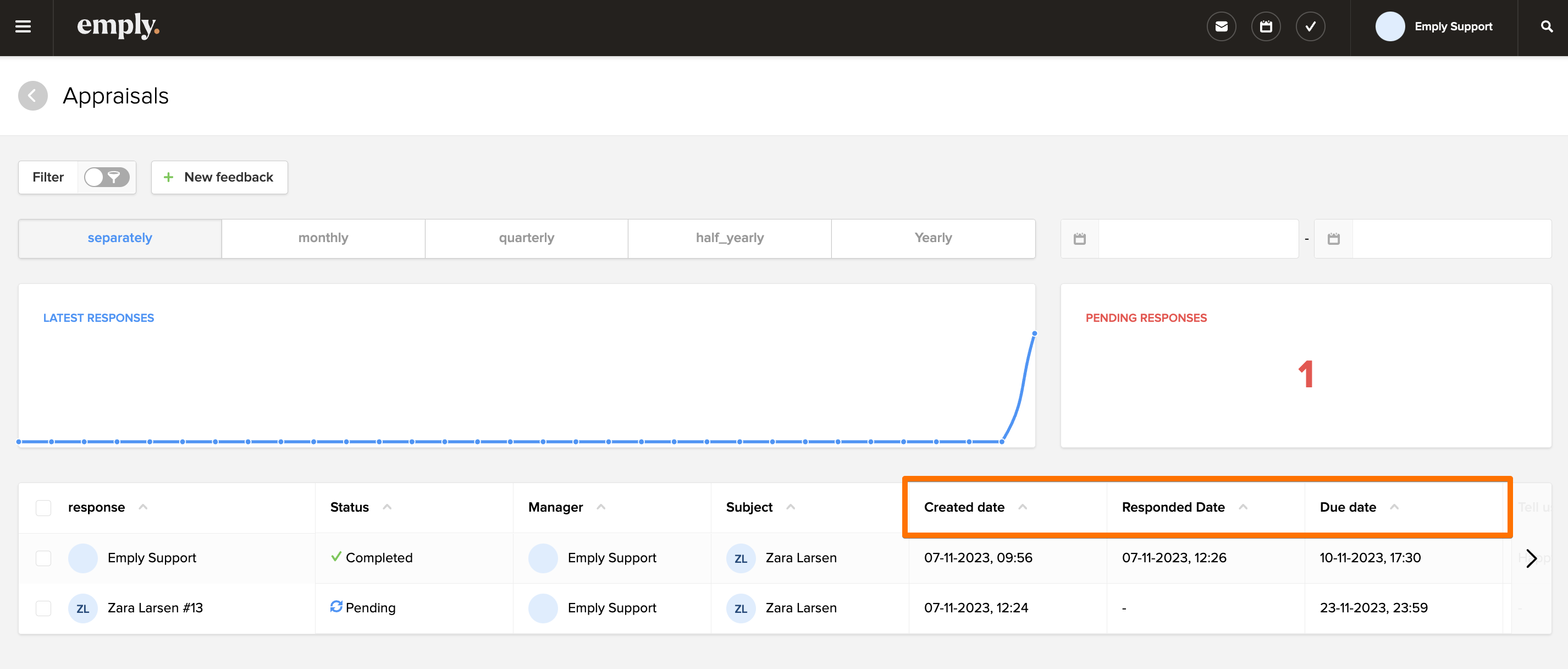
Task: Click the emply logo
Action: pyautogui.click(x=118, y=26)
